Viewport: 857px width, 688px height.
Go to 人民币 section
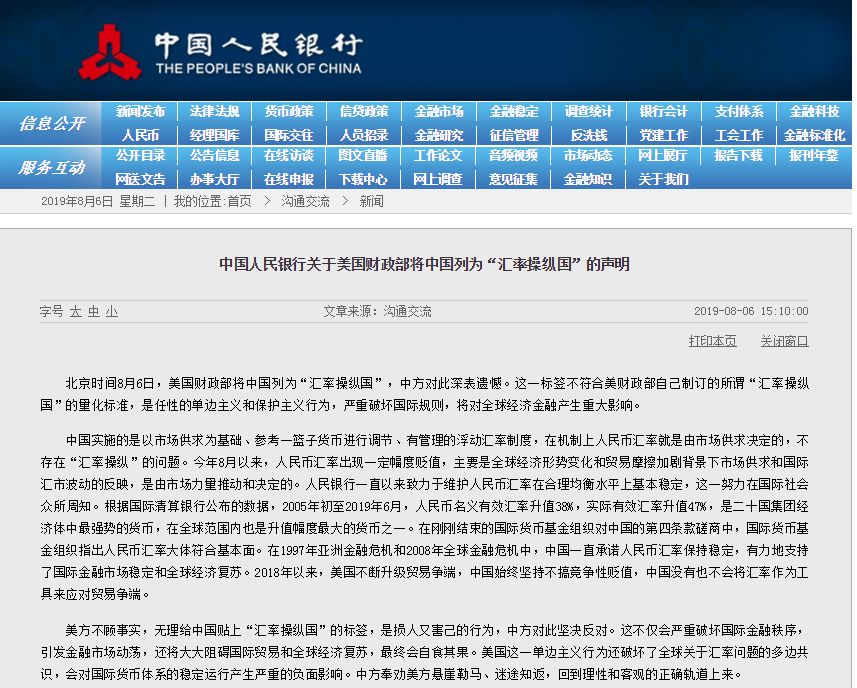(140, 135)
